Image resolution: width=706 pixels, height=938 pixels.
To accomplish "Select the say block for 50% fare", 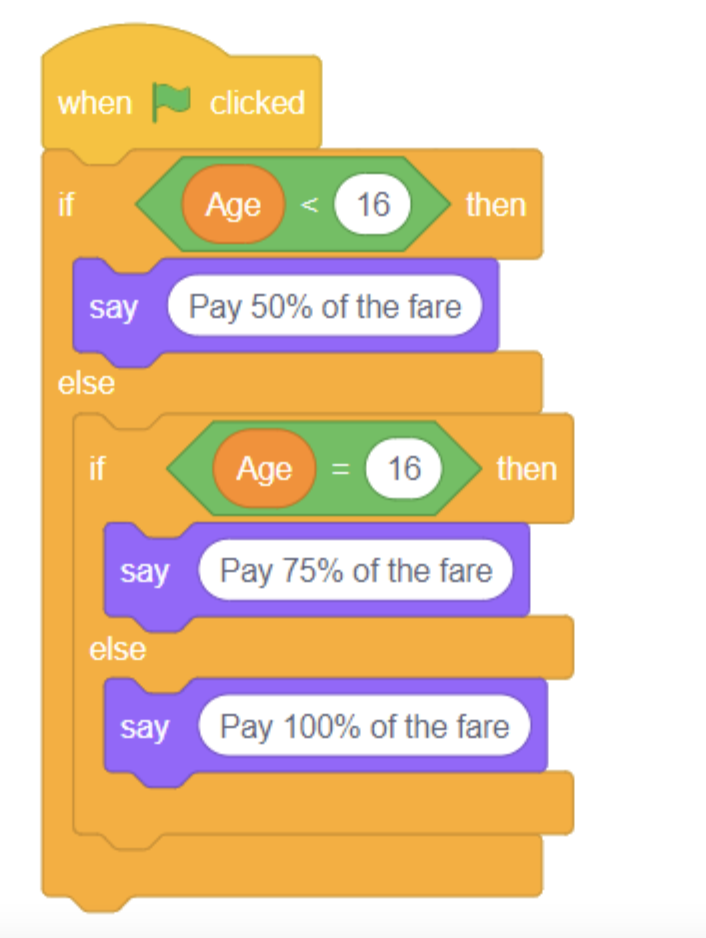I will coord(112,307).
